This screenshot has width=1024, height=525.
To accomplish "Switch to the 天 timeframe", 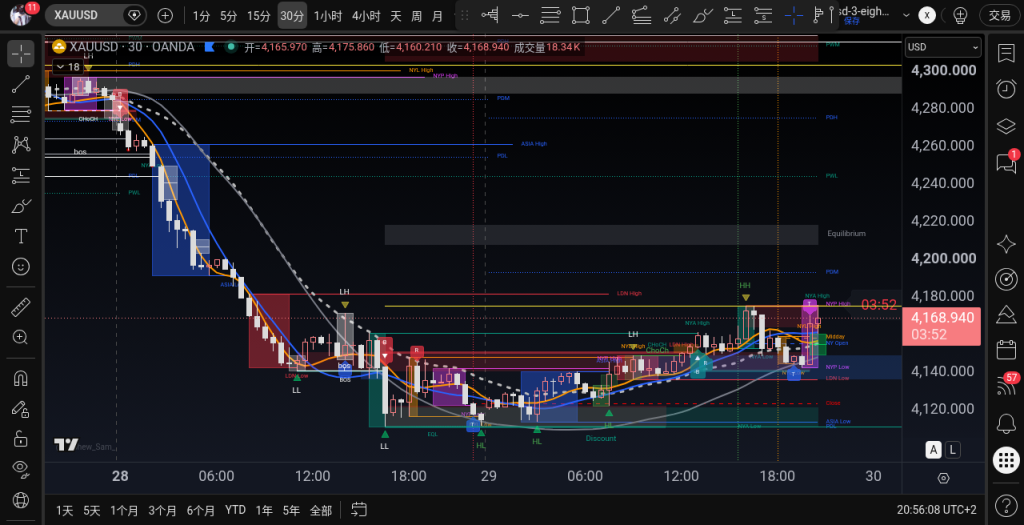I will point(396,16).
